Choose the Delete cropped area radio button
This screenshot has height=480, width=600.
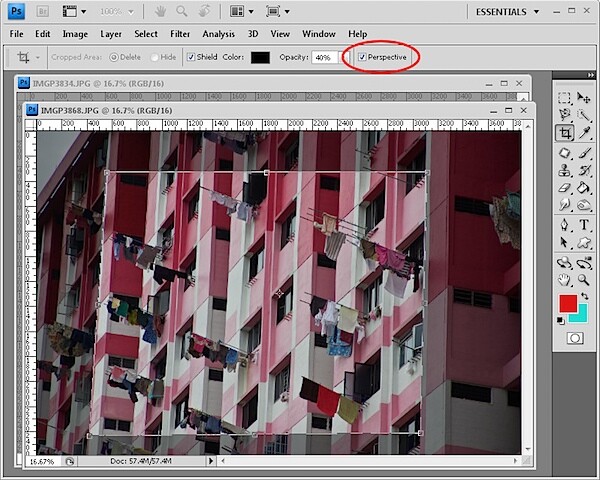click(114, 57)
